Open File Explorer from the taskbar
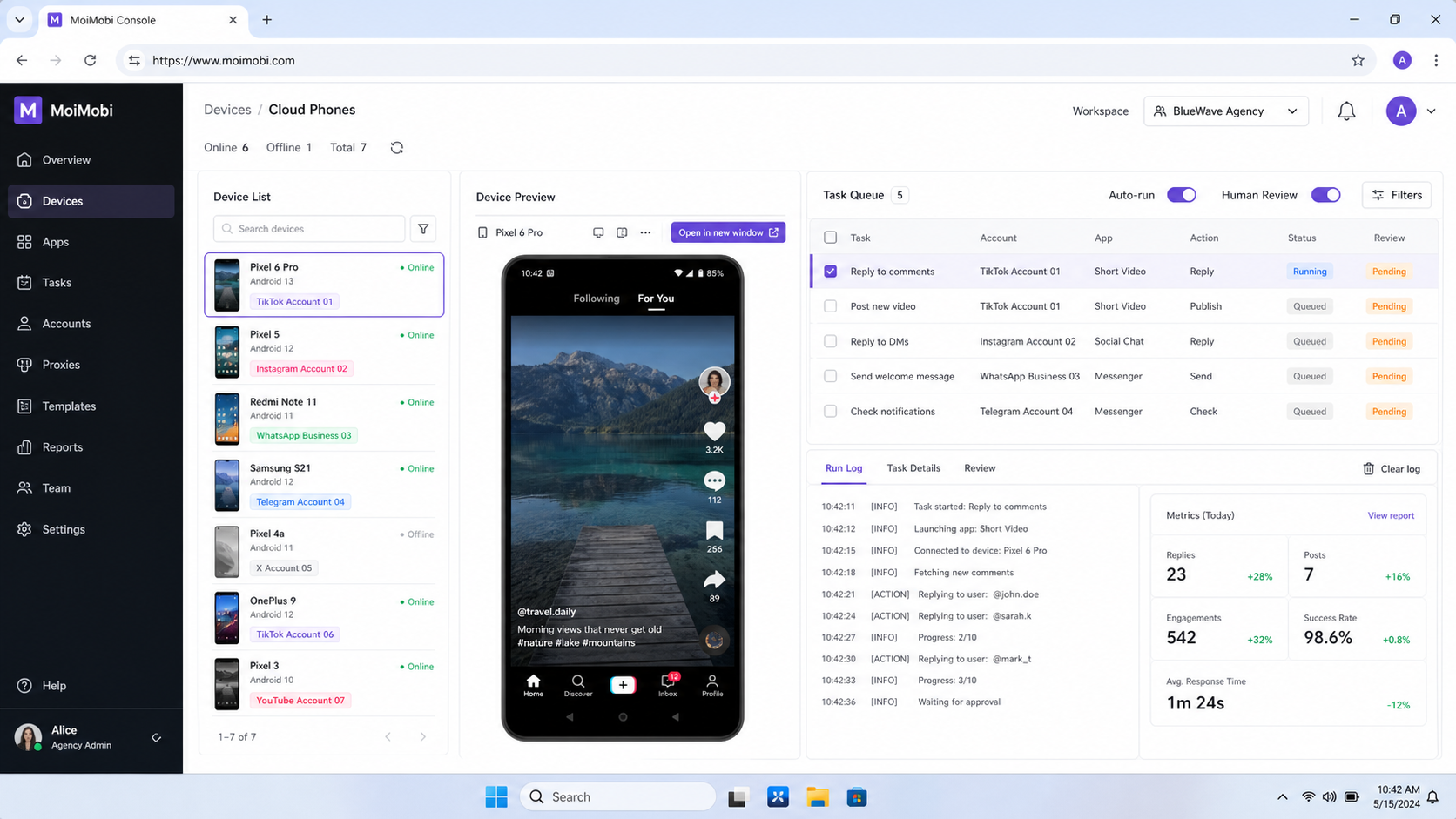Screen dimensions: 1456x819 (817, 797)
